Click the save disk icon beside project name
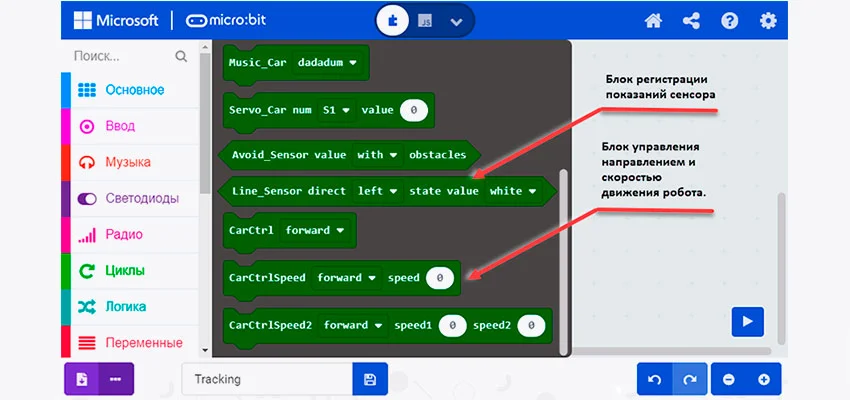Image resolution: width=850 pixels, height=400 pixels. click(x=369, y=380)
